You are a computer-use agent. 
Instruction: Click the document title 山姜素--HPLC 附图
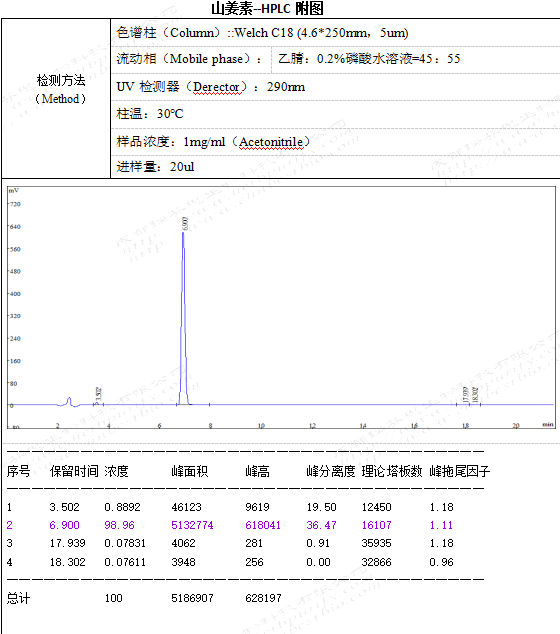click(267, 8)
